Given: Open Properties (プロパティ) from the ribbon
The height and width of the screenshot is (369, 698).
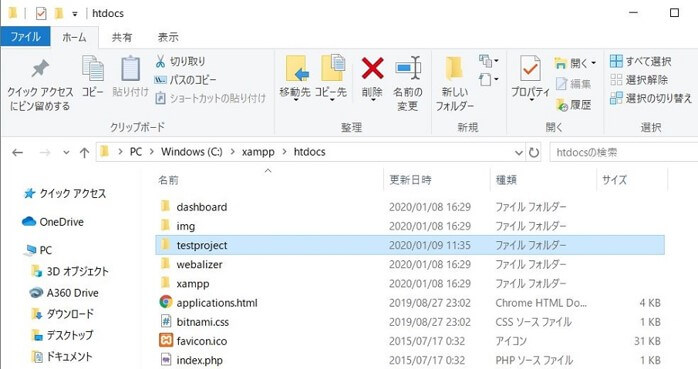Looking at the screenshot, I should tap(530, 77).
